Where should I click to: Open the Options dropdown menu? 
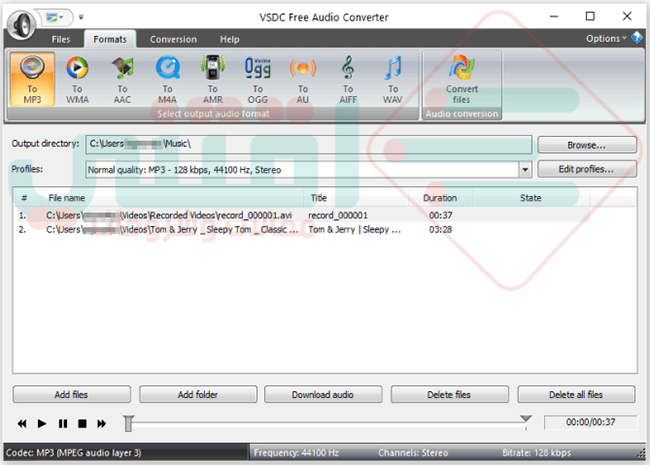606,39
